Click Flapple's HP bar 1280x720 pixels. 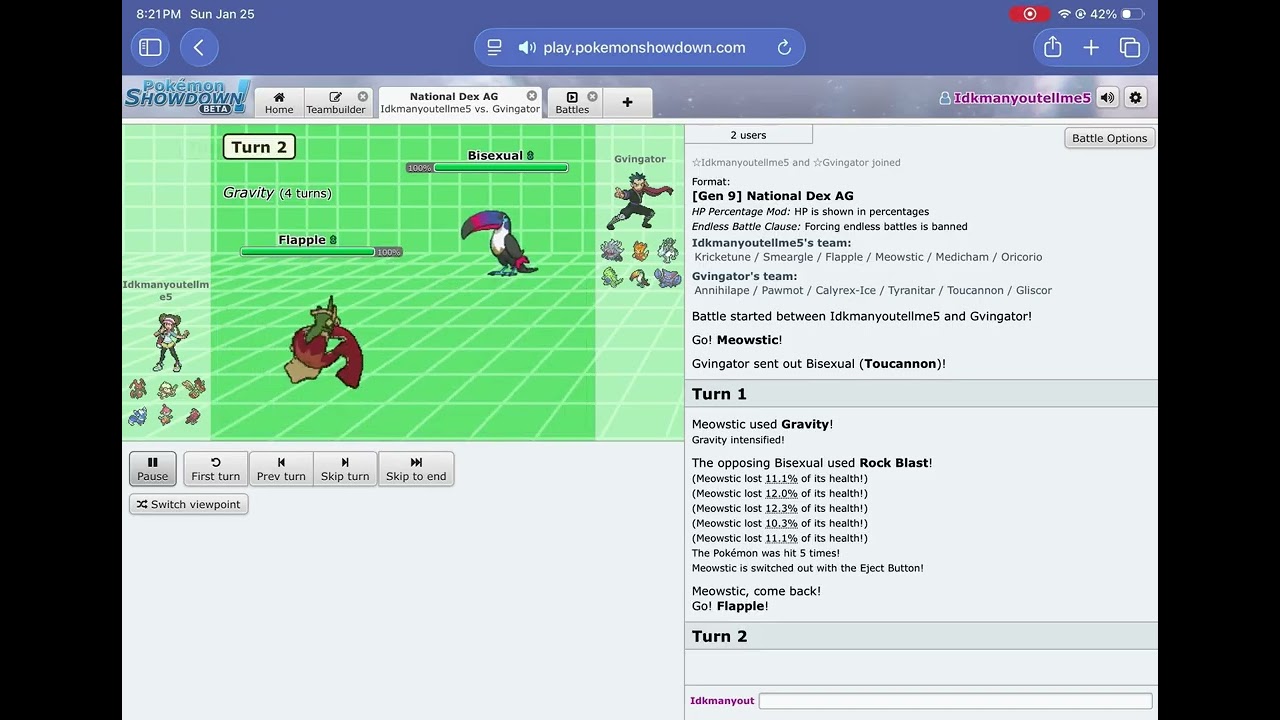308,252
